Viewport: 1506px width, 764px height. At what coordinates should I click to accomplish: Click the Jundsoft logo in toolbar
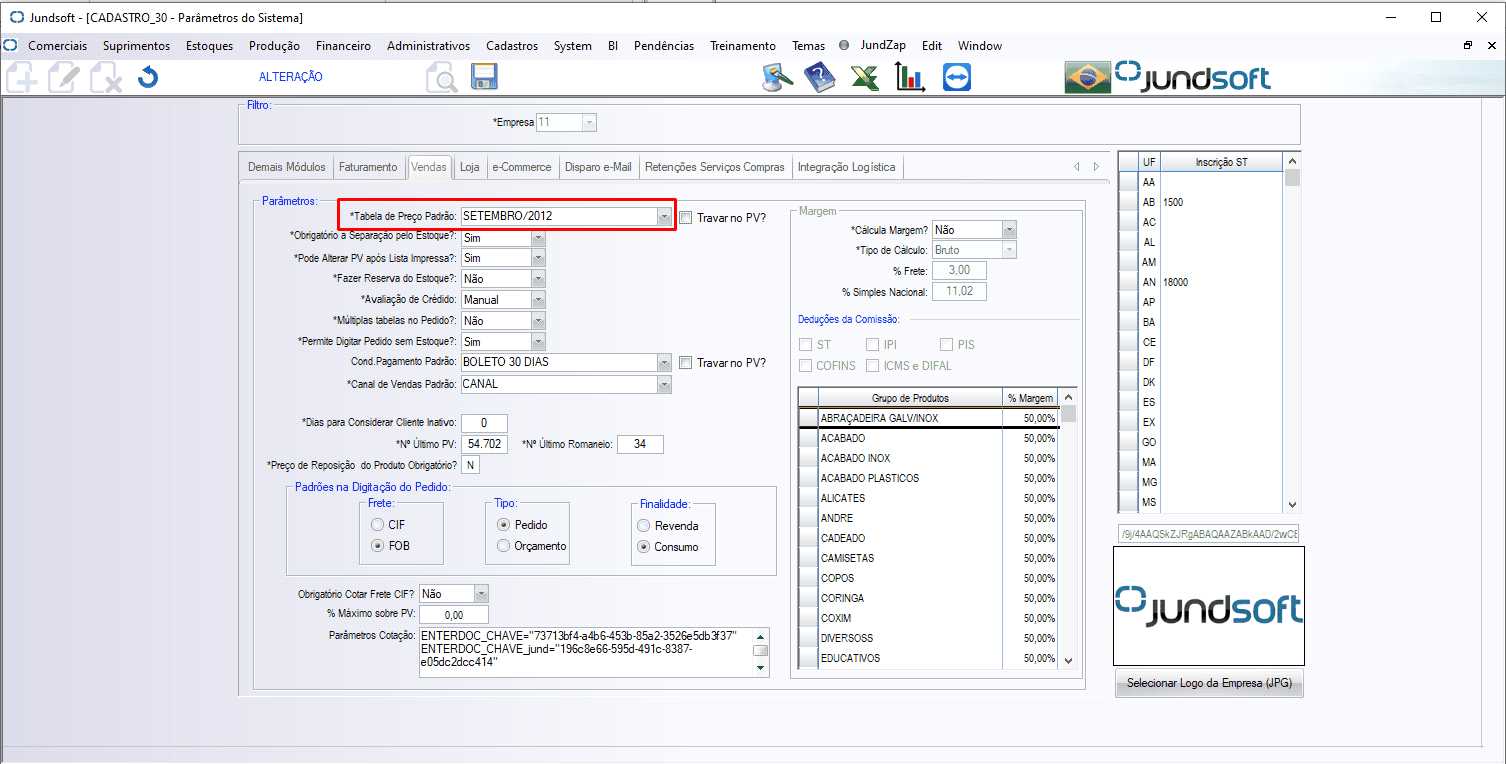click(x=1193, y=77)
